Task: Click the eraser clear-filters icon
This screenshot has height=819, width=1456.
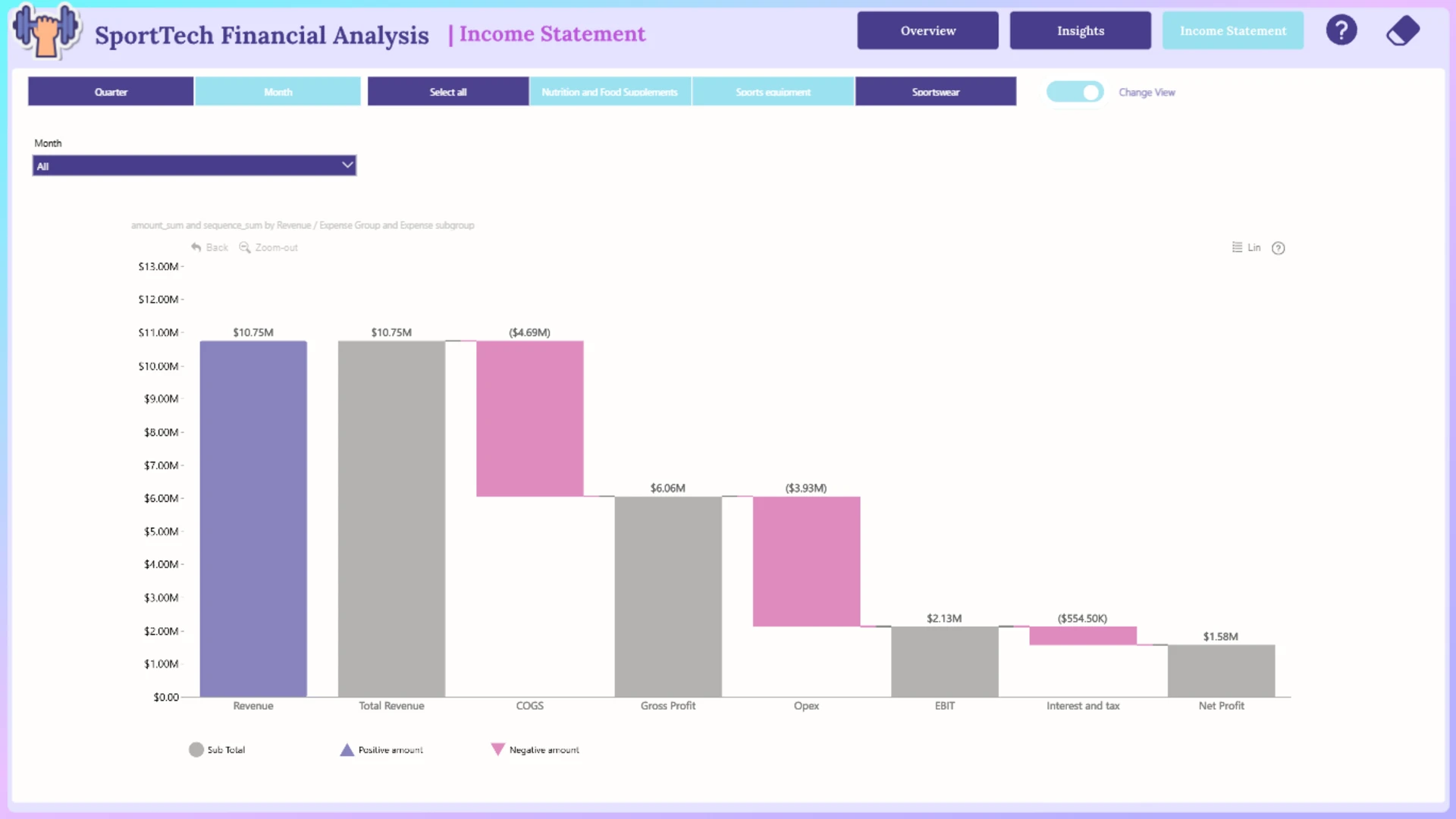Action: click(1403, 31)
